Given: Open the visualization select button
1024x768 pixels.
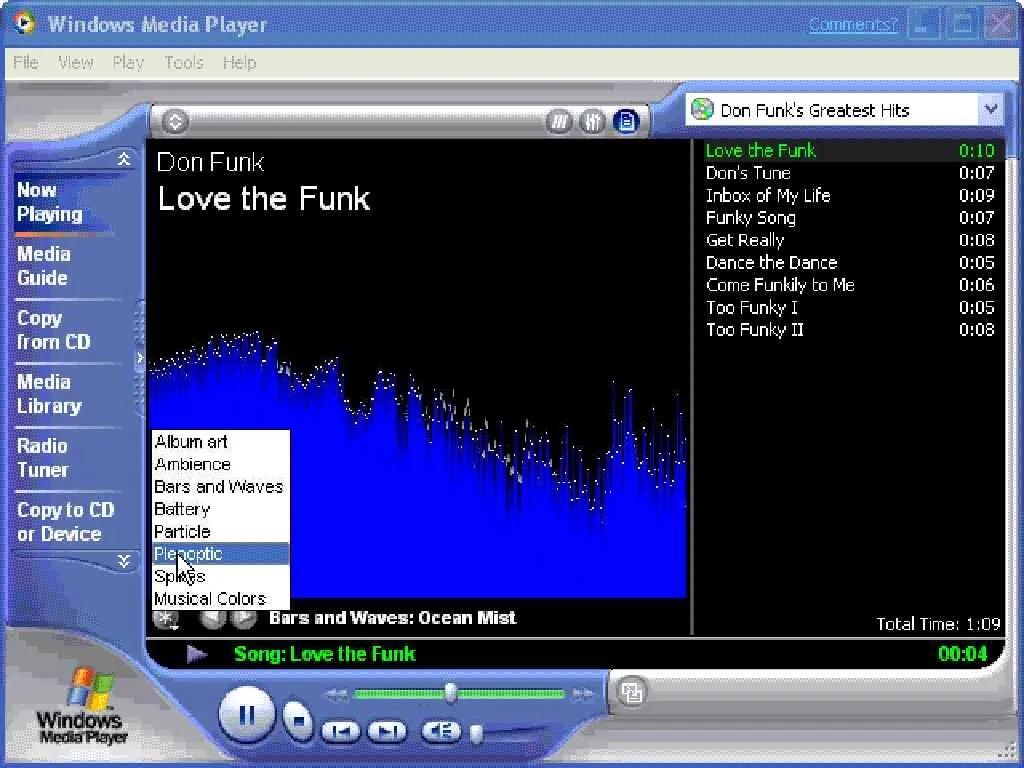Looking at the screenshot, I should pos(166,618).
